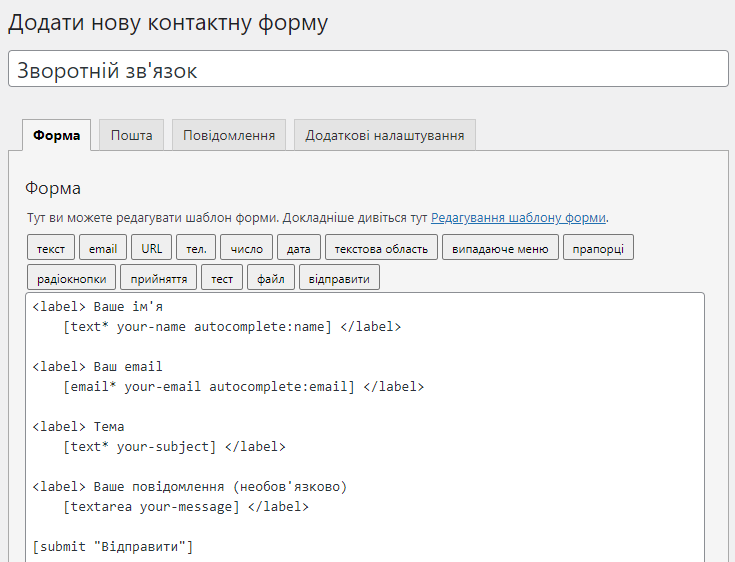This screenshot has width=735, height=562.
Task: Insert an email tag
Action: (x=103, y=247)
